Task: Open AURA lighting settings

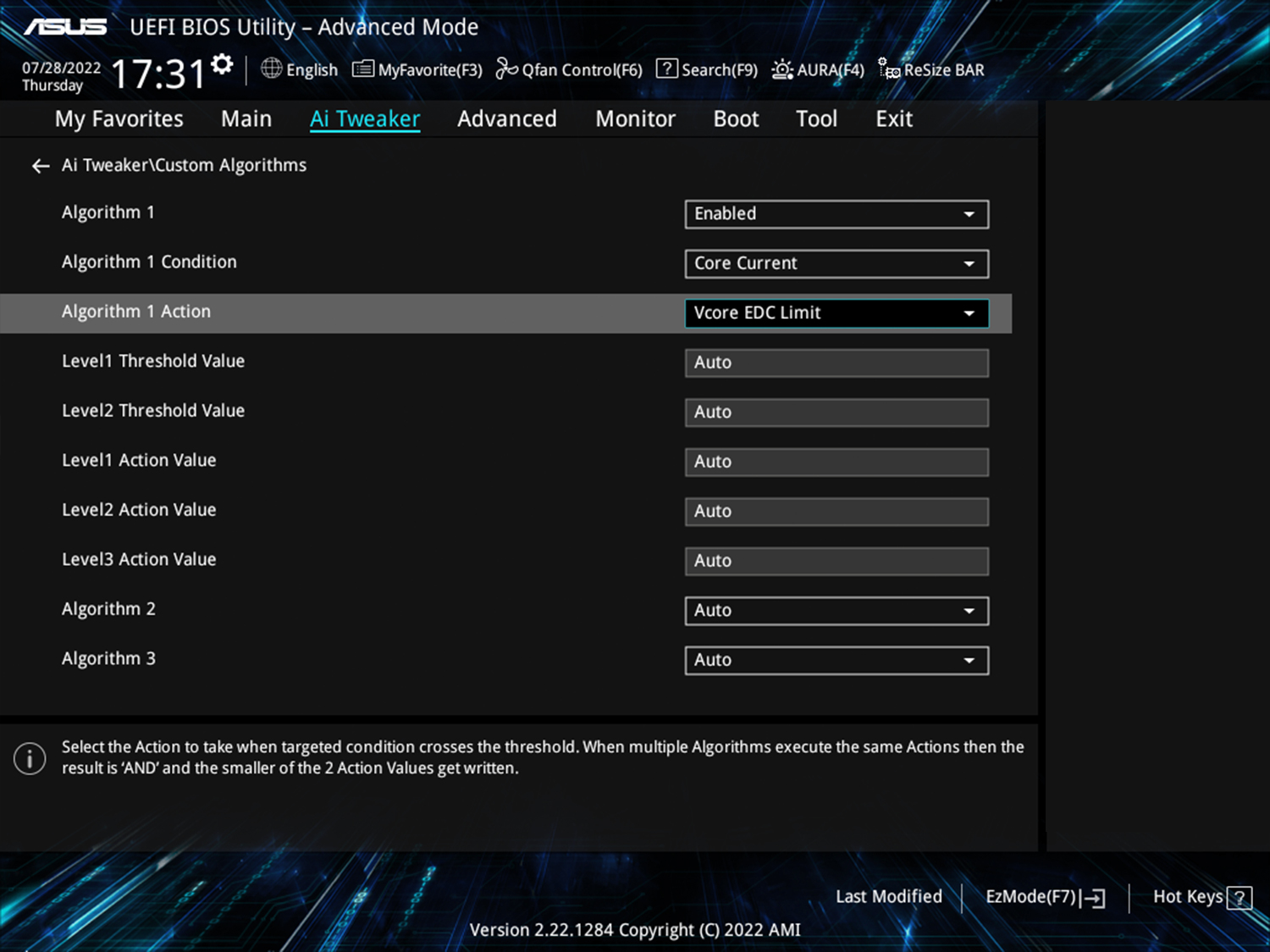Action: (x=816, y=69)
